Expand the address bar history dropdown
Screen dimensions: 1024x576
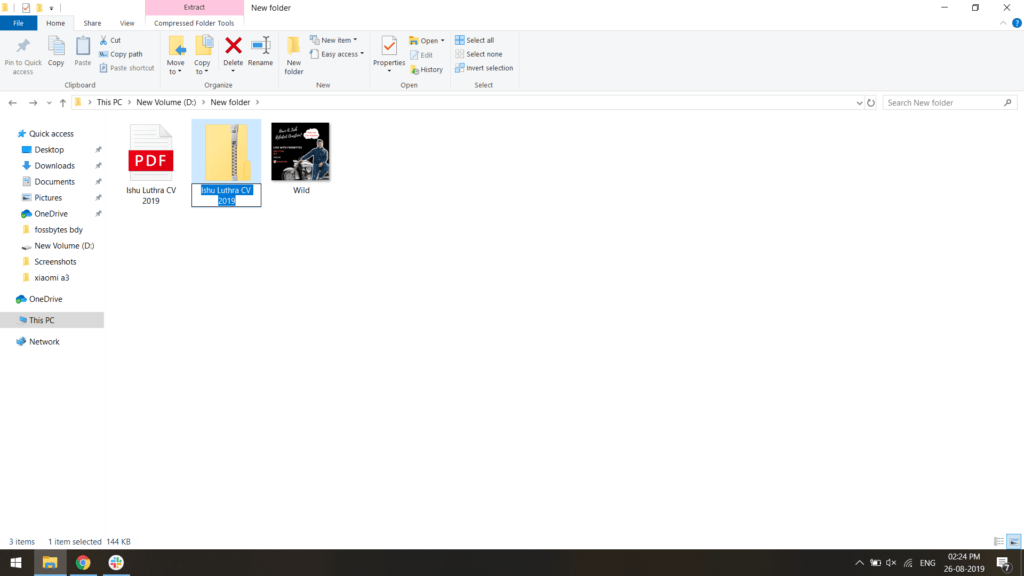click(859, 103)
